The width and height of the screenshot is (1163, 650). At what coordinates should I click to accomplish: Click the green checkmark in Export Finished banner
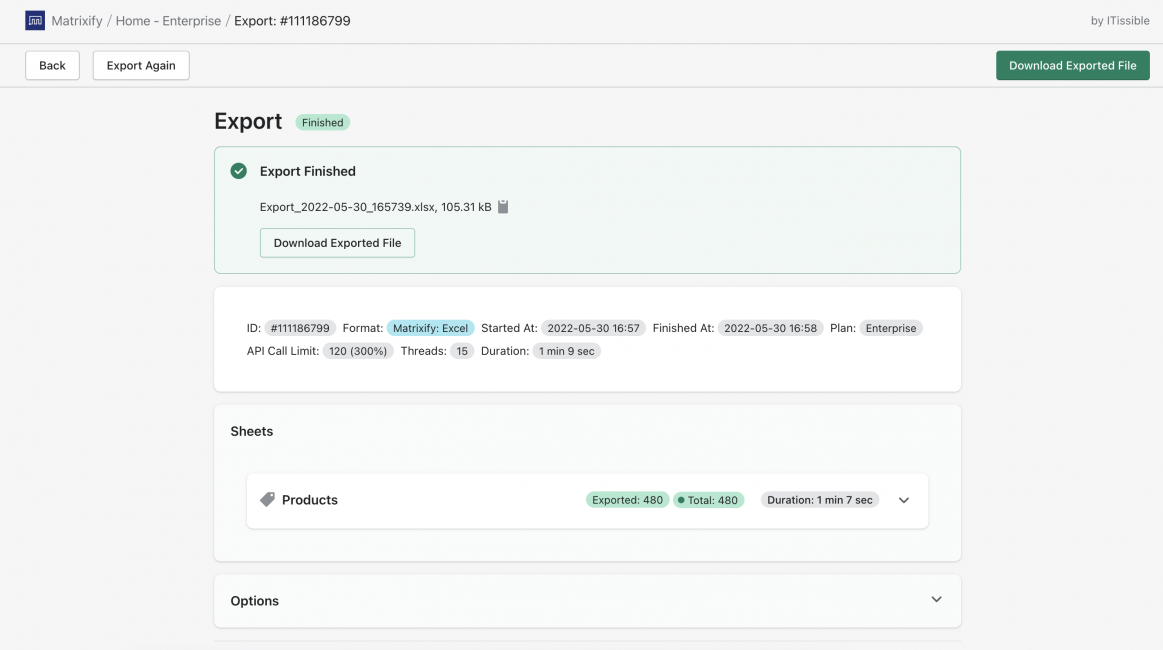click(239, 170)
